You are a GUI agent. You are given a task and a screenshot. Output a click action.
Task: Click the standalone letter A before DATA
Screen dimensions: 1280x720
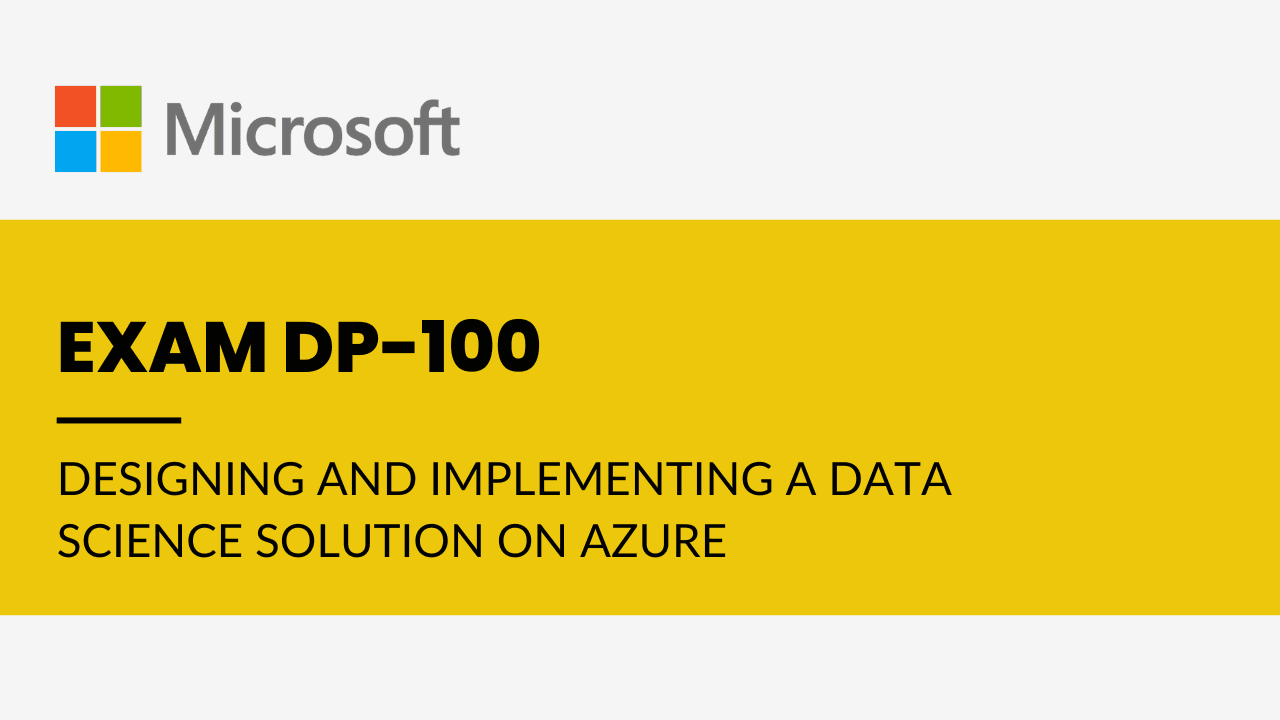click(x=802, y=479)
